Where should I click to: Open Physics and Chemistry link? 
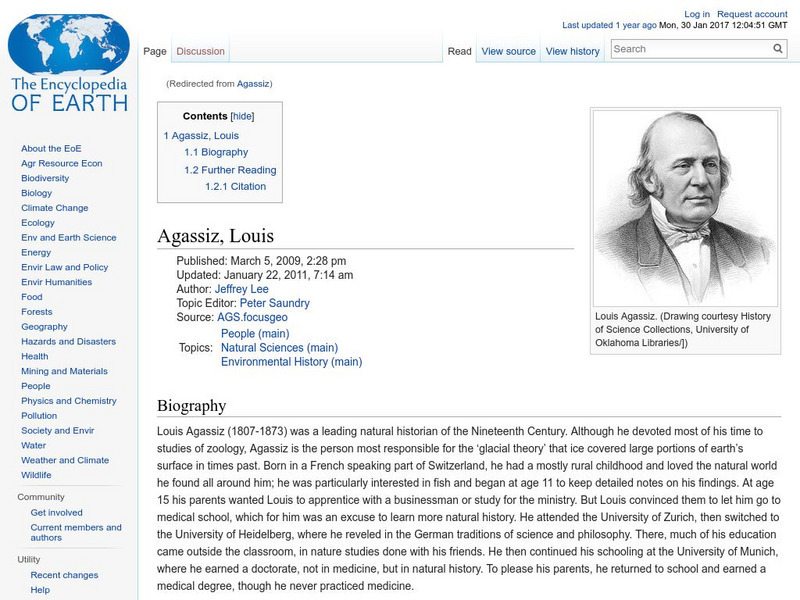coord(69,401)
